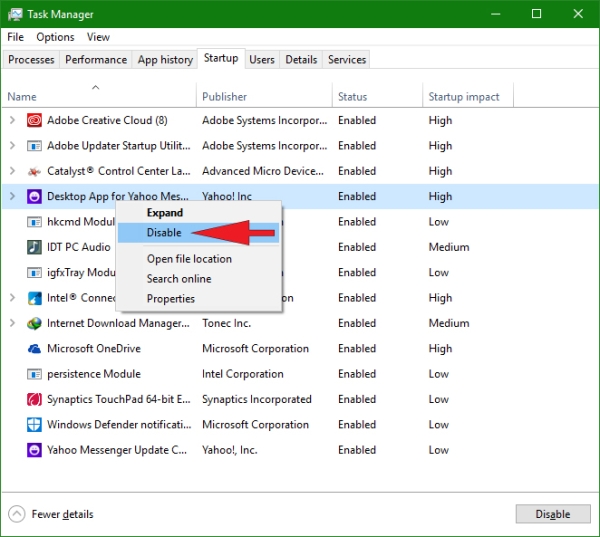This screenshot has height=537, width=600.
Task: Switch to the App history tab
Action: pos(165,60)
